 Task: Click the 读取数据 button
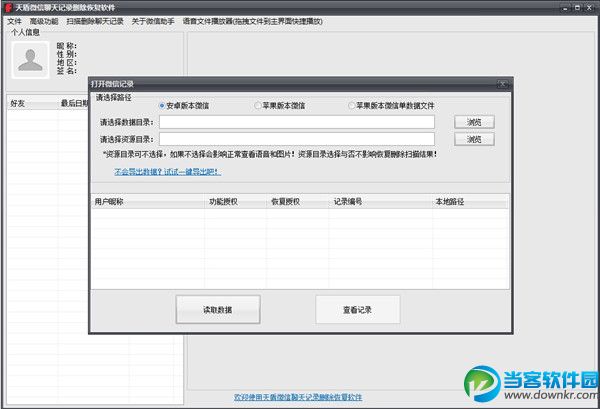218,310
